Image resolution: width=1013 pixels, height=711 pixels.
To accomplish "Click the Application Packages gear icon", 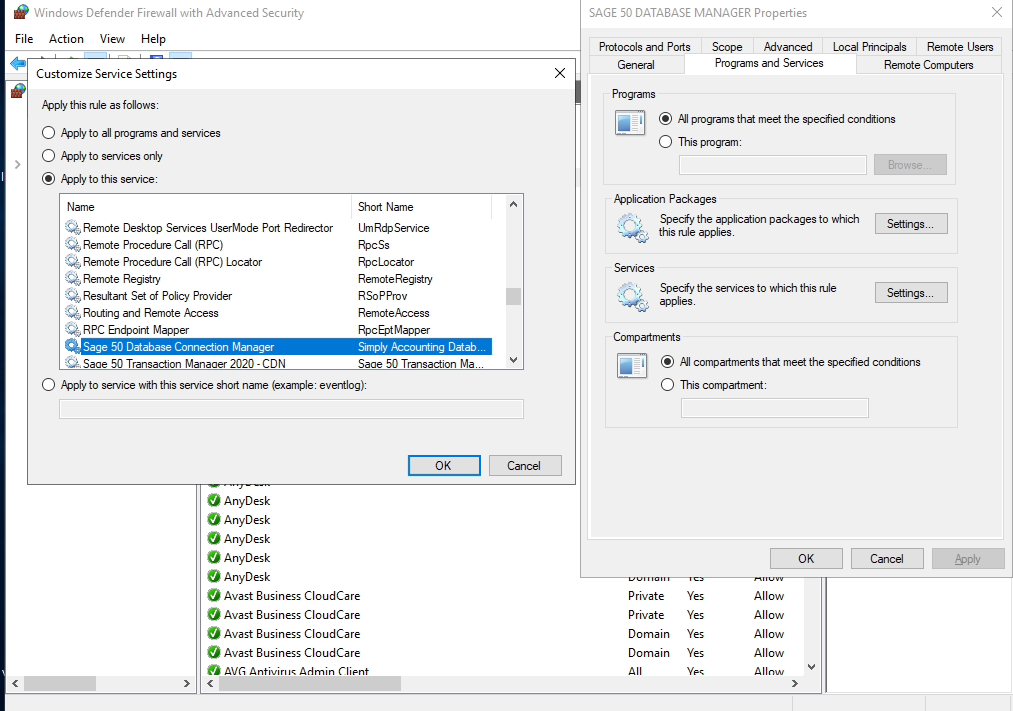I will click(x=632, y=228).
